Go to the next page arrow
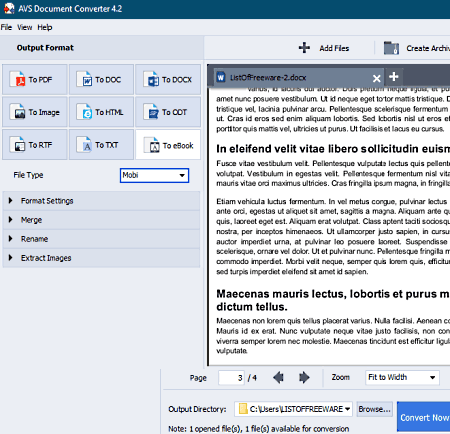The height and width of the screenshot is (434, 450). pos(304,378)
